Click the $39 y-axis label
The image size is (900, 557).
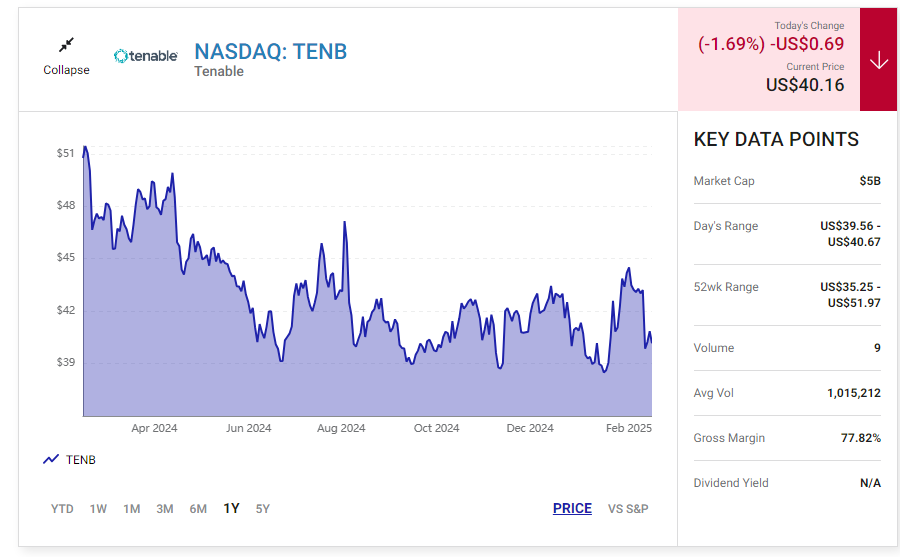pos(65,362)
